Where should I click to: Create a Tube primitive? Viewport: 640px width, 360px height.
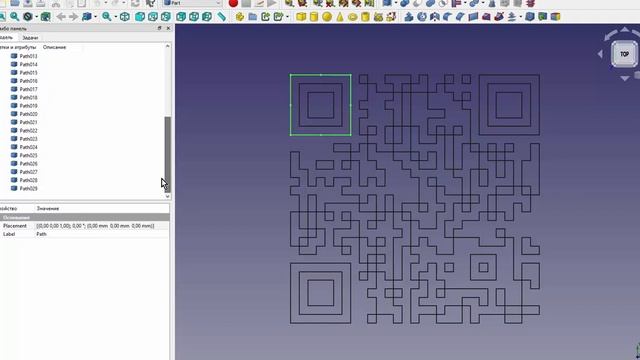coord(365,17)
